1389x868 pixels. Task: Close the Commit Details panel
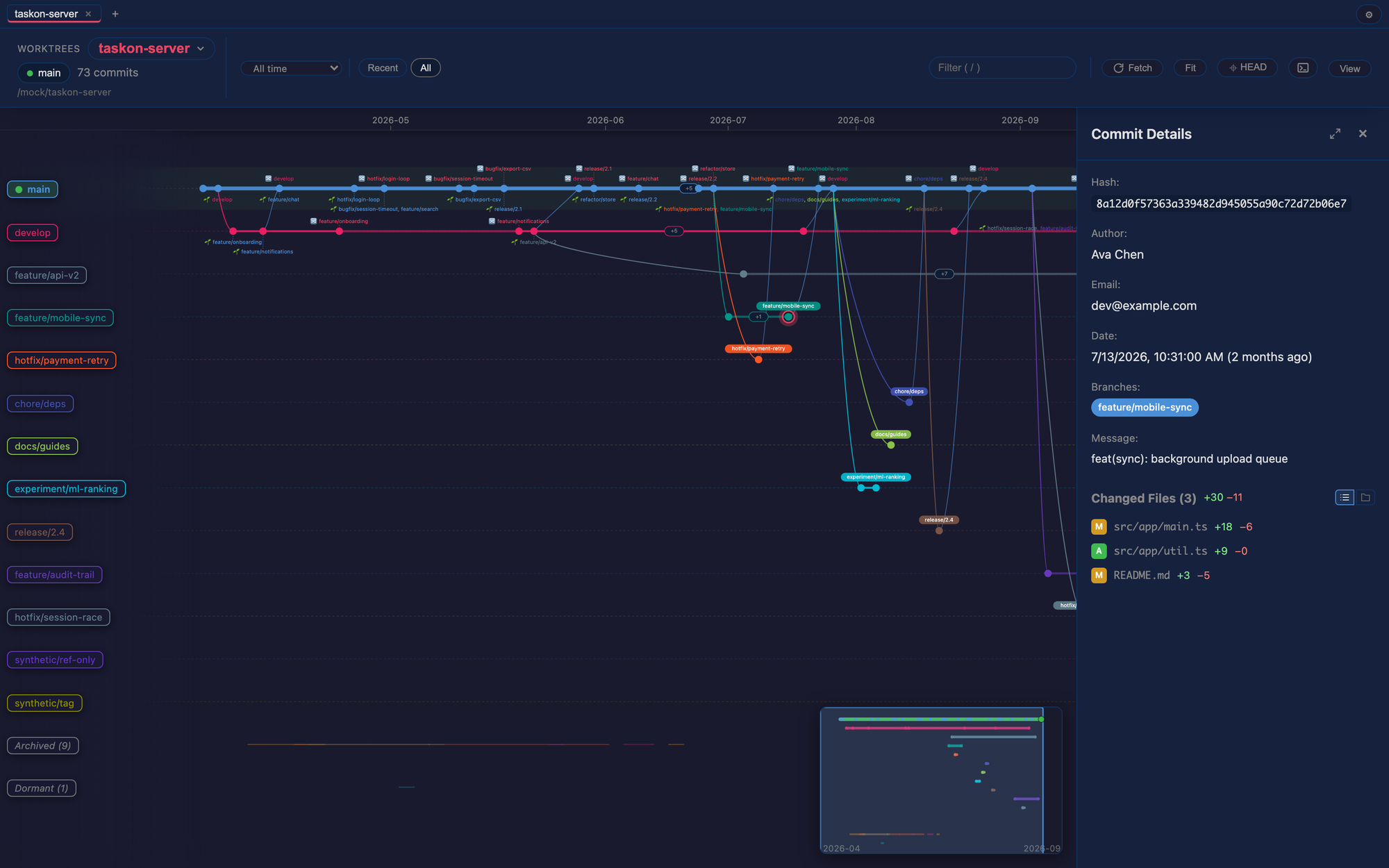click(1363, 134)
